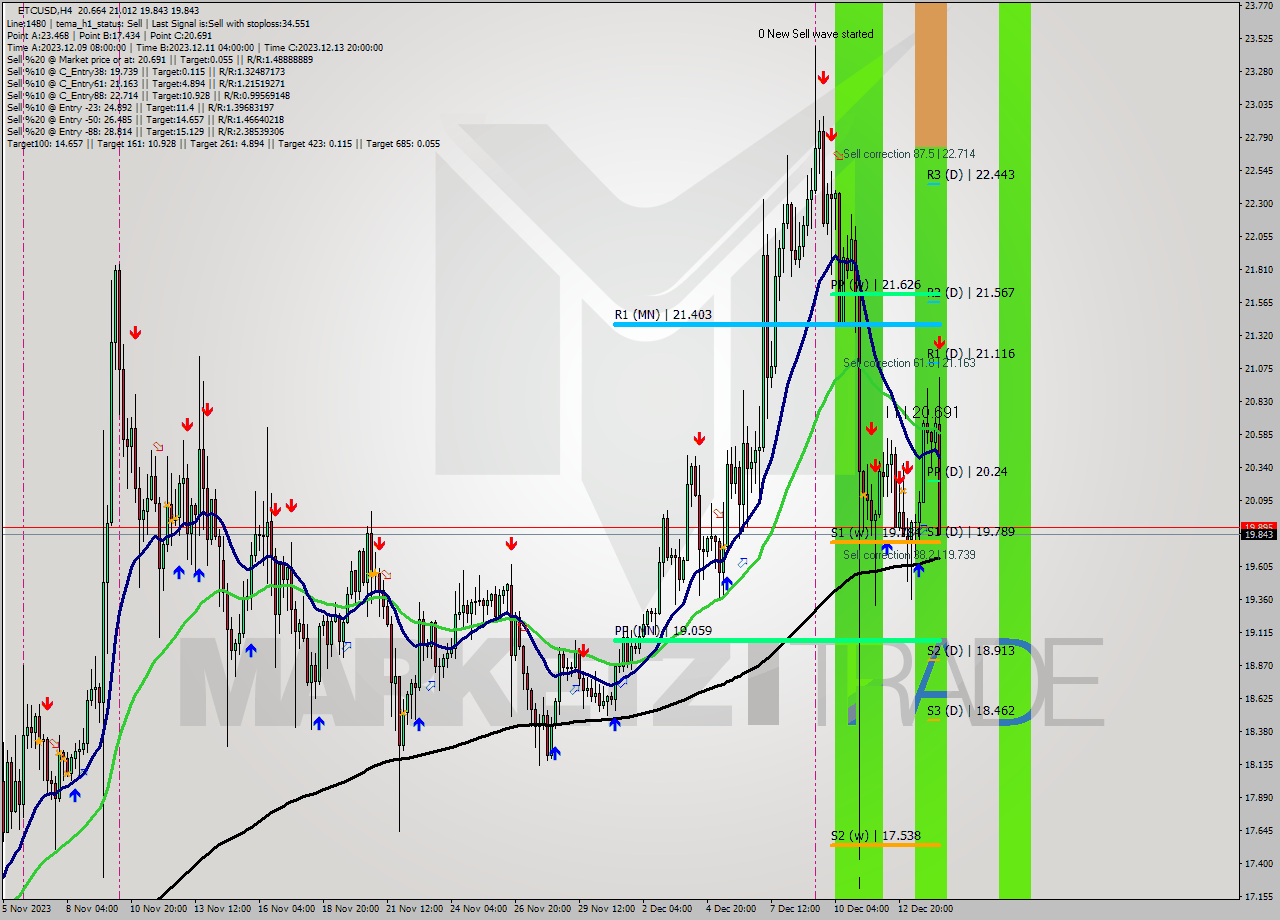Click 'Sell correction 61.8 | 21.163' label
This screenshot has height=920, width=1280.
tap(908, 363)
